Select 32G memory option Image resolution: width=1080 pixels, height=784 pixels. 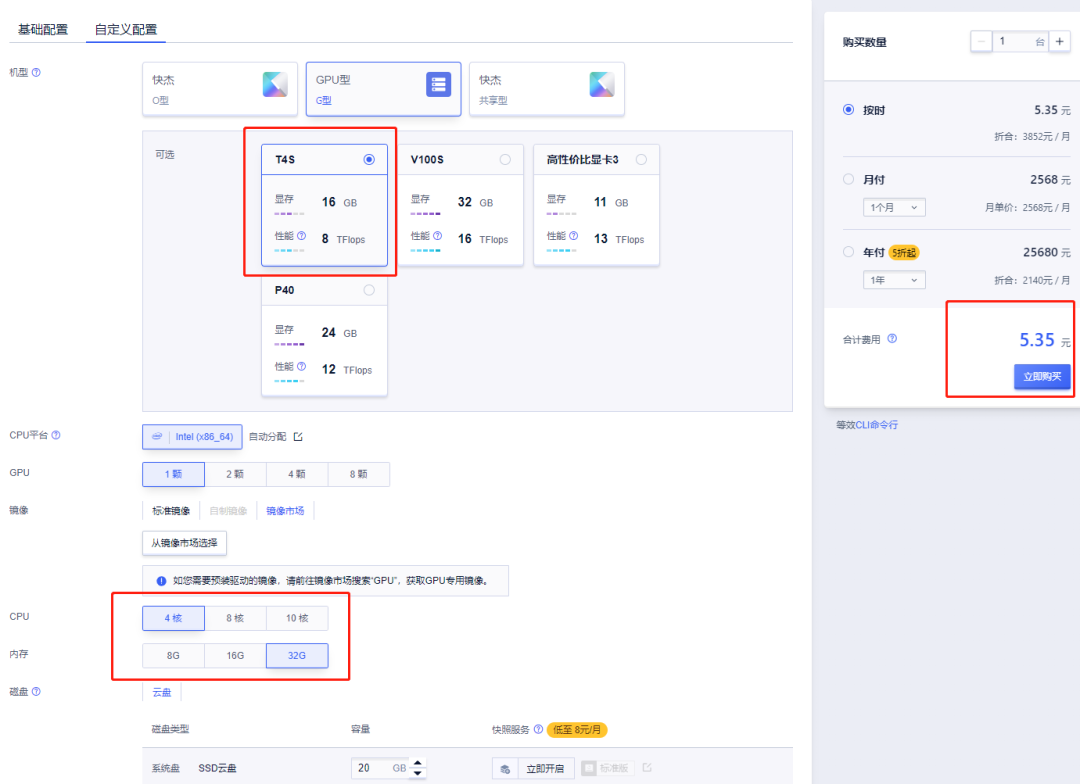point(297,655)
